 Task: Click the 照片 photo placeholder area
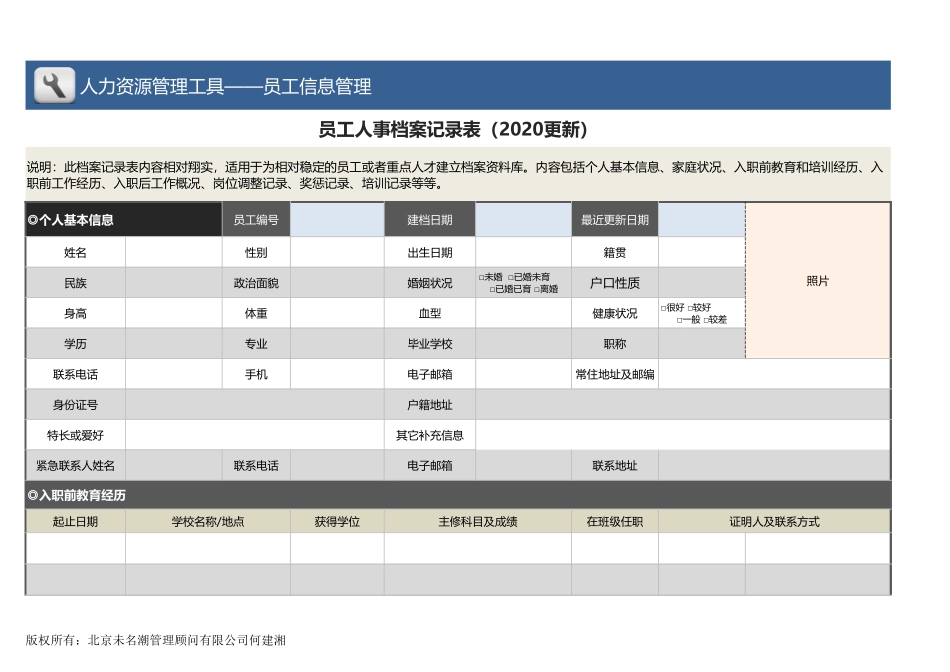(817, 281)
